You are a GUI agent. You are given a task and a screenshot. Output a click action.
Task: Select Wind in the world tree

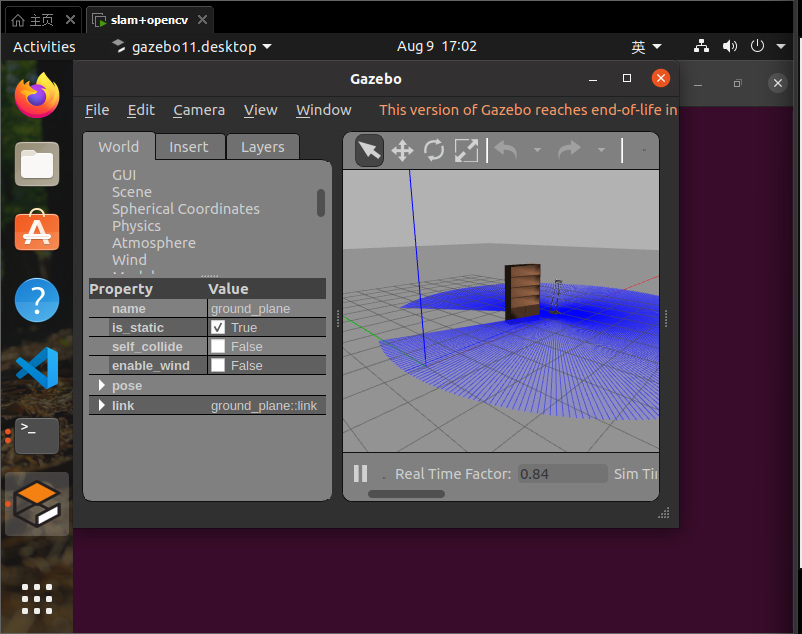[129, 260]
